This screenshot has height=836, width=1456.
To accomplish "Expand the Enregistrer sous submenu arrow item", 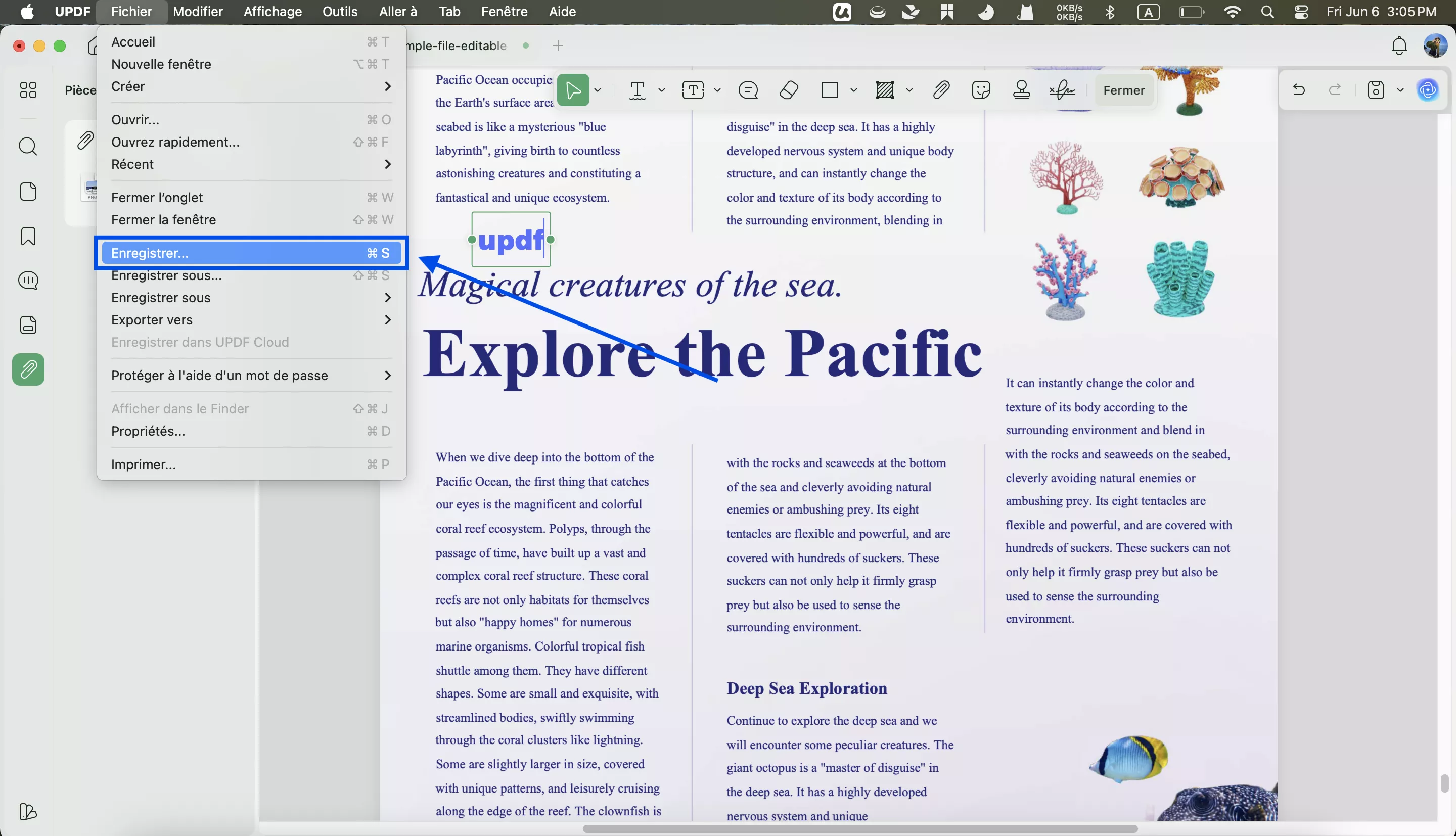I will (x=251, y=297).
